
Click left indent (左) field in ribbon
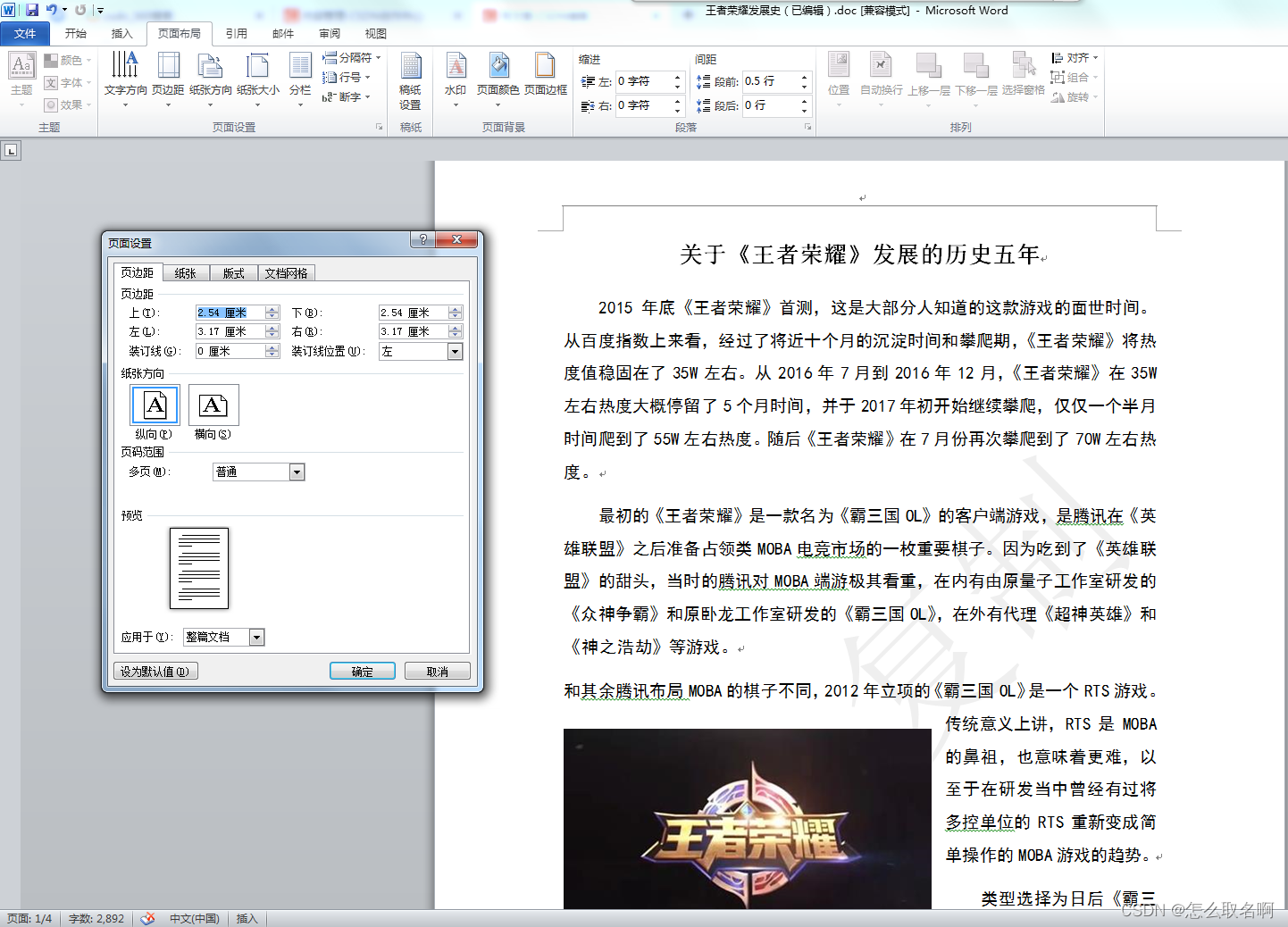point(643,81)
